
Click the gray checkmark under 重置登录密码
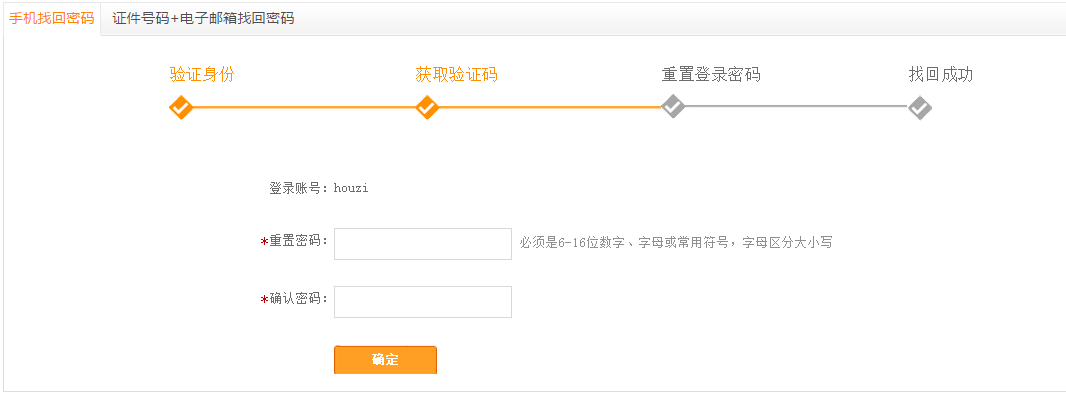click(673, 107)
